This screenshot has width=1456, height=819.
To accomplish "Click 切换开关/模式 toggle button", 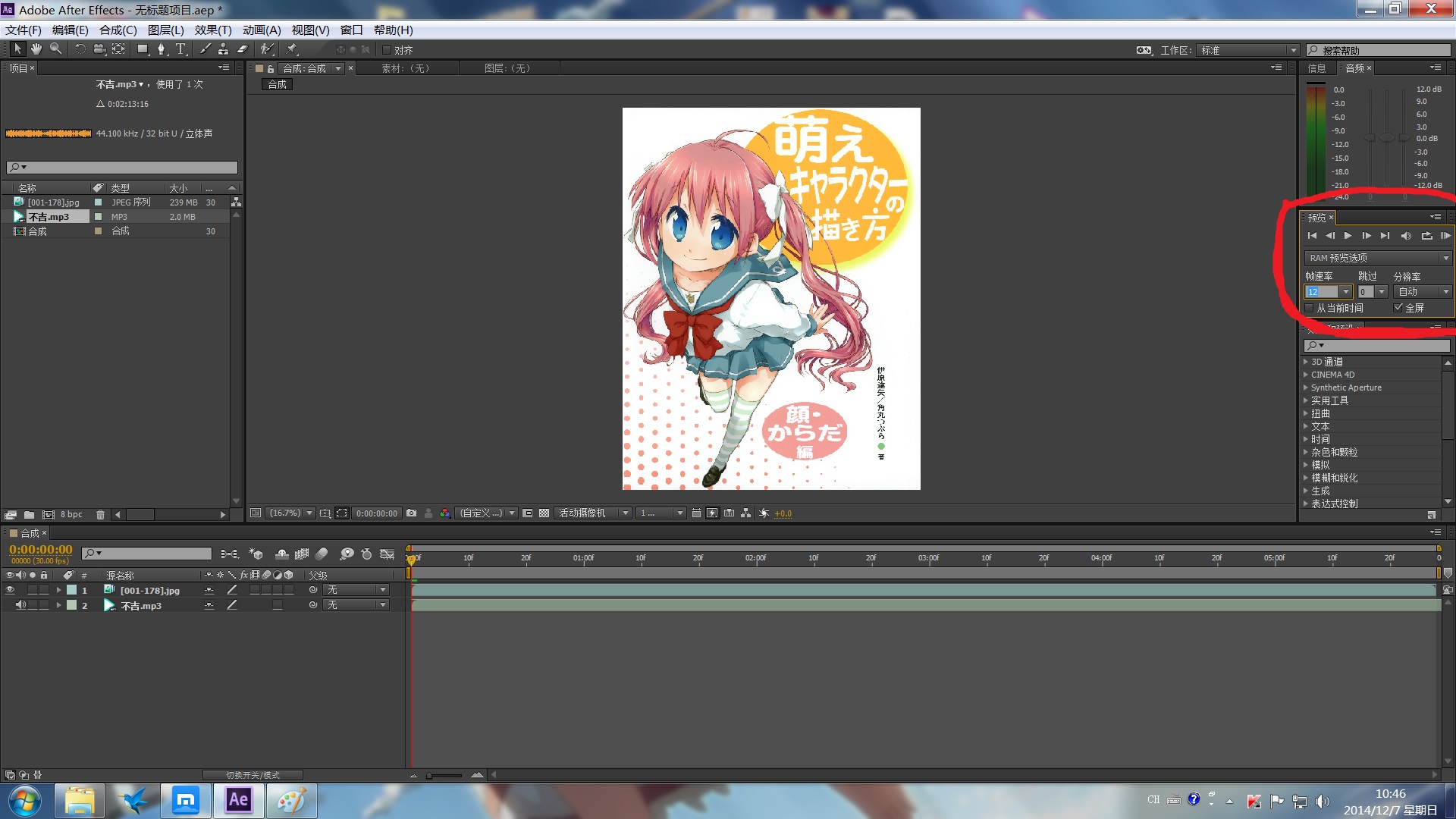I will coord(253,775).
